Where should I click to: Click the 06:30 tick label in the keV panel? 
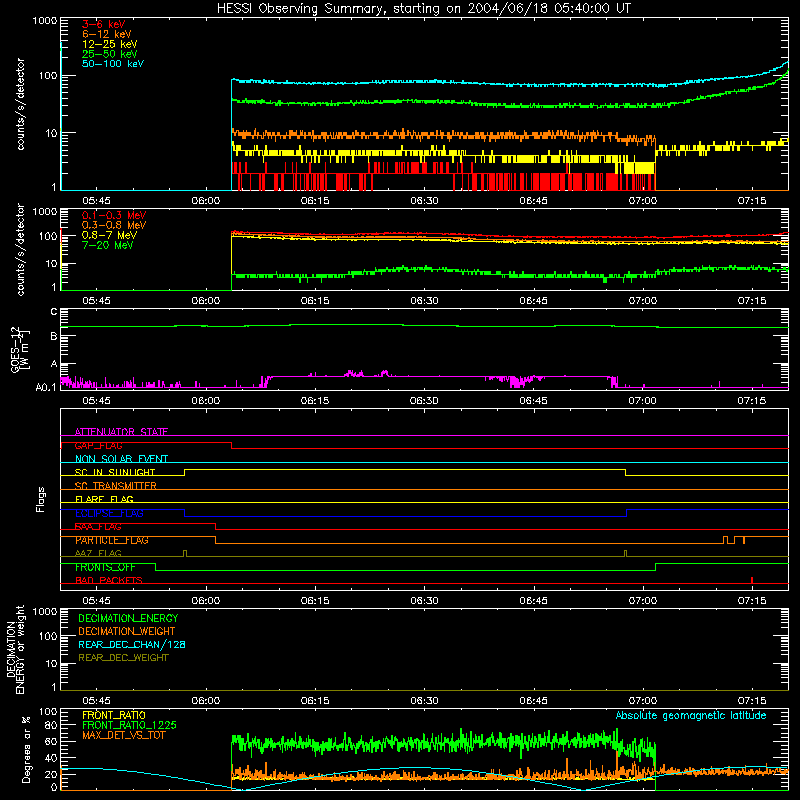(424, 201)
